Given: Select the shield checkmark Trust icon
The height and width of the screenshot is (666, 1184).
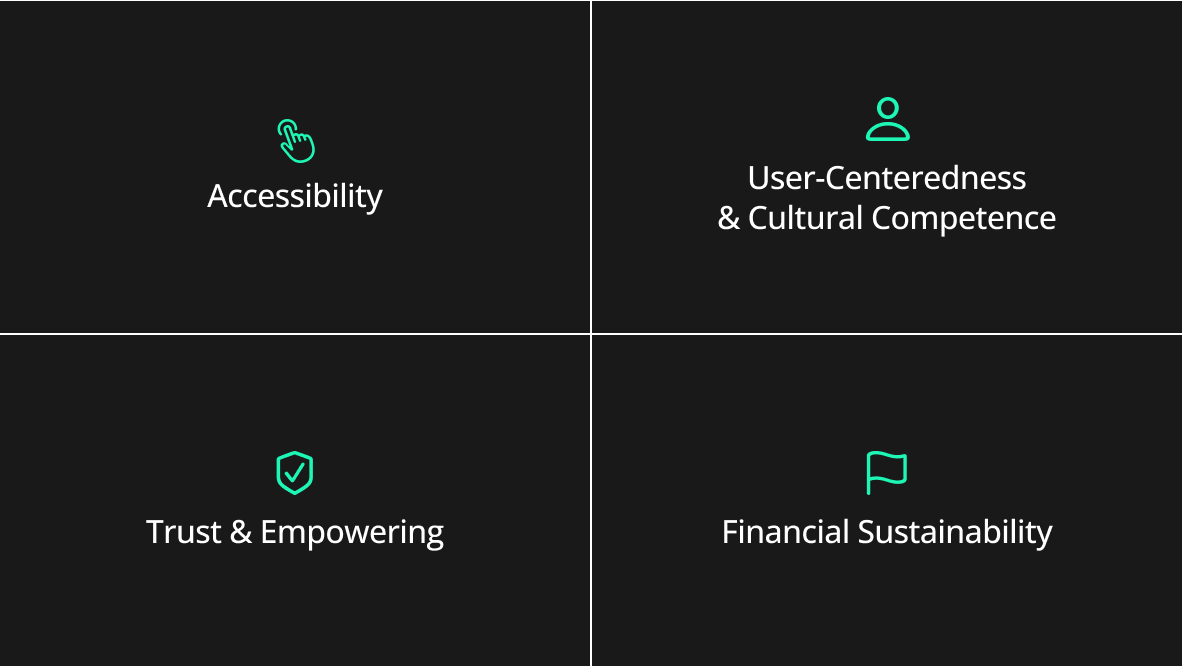Looking at the screenshot, I should pyautogui.click(x=295, y=472).
